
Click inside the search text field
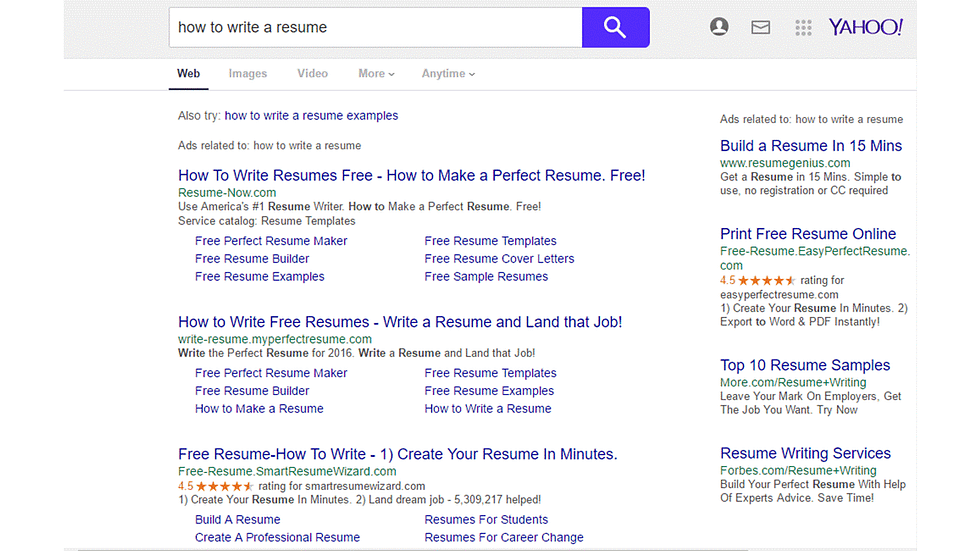pos(375,27)
